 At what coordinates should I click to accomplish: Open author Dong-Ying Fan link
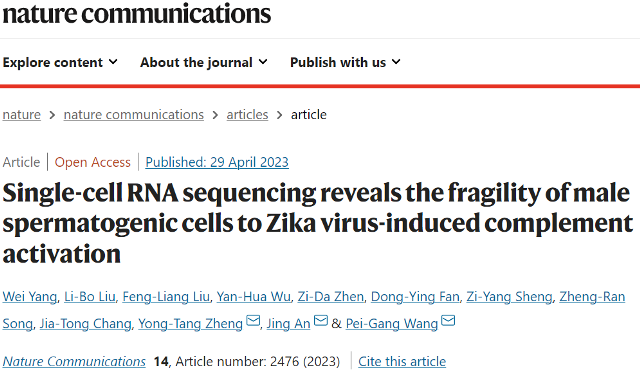[x=415, y=297]
